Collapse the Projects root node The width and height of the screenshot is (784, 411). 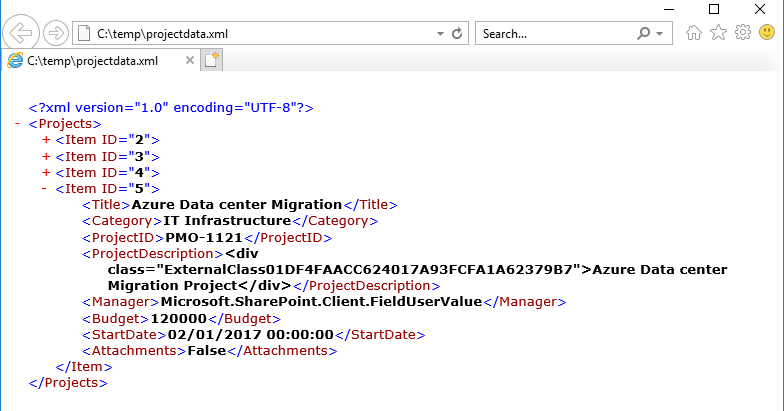[18, 123]
